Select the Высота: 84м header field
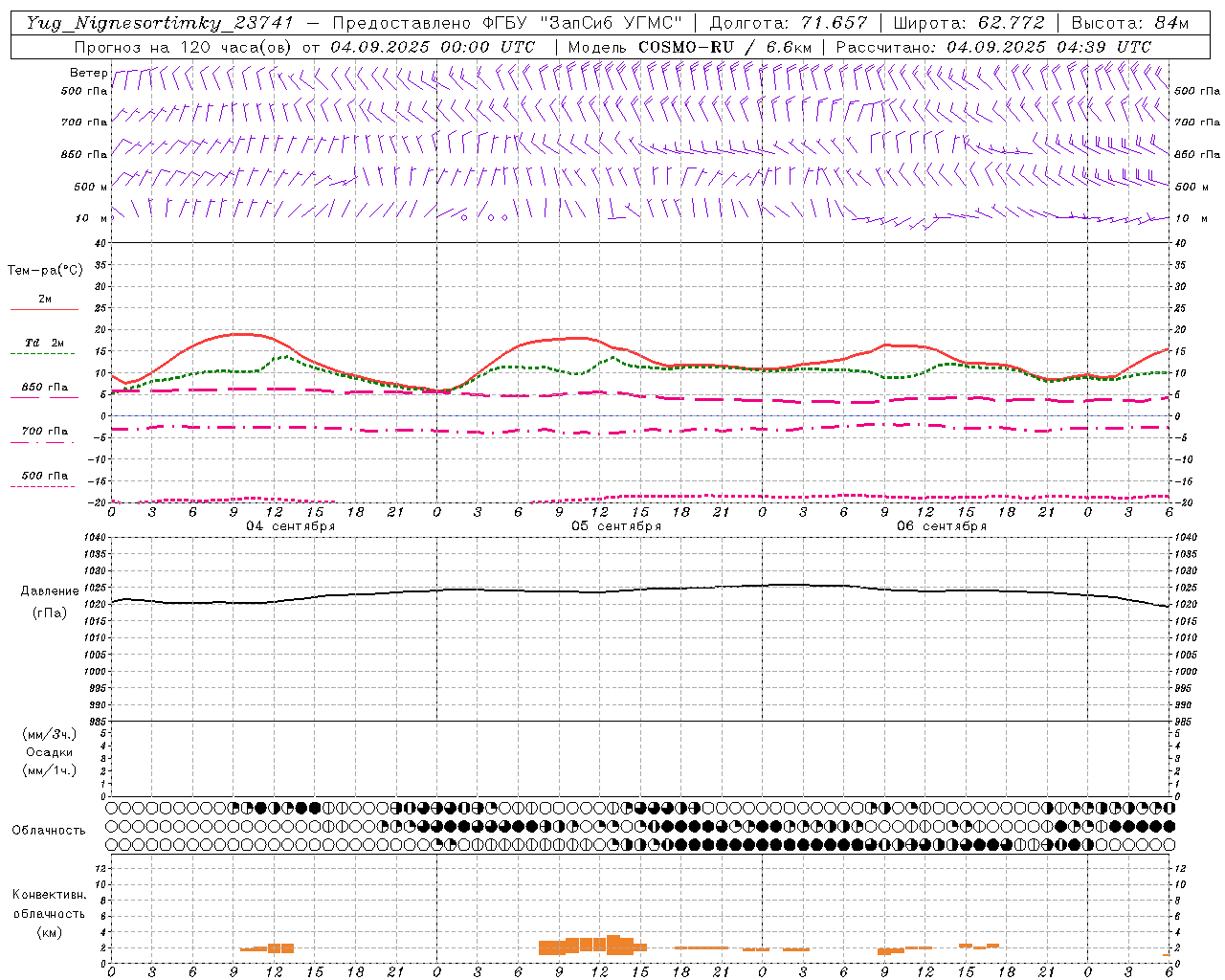The width and height of the screenshot is (1225, 980). point(1129,23)
